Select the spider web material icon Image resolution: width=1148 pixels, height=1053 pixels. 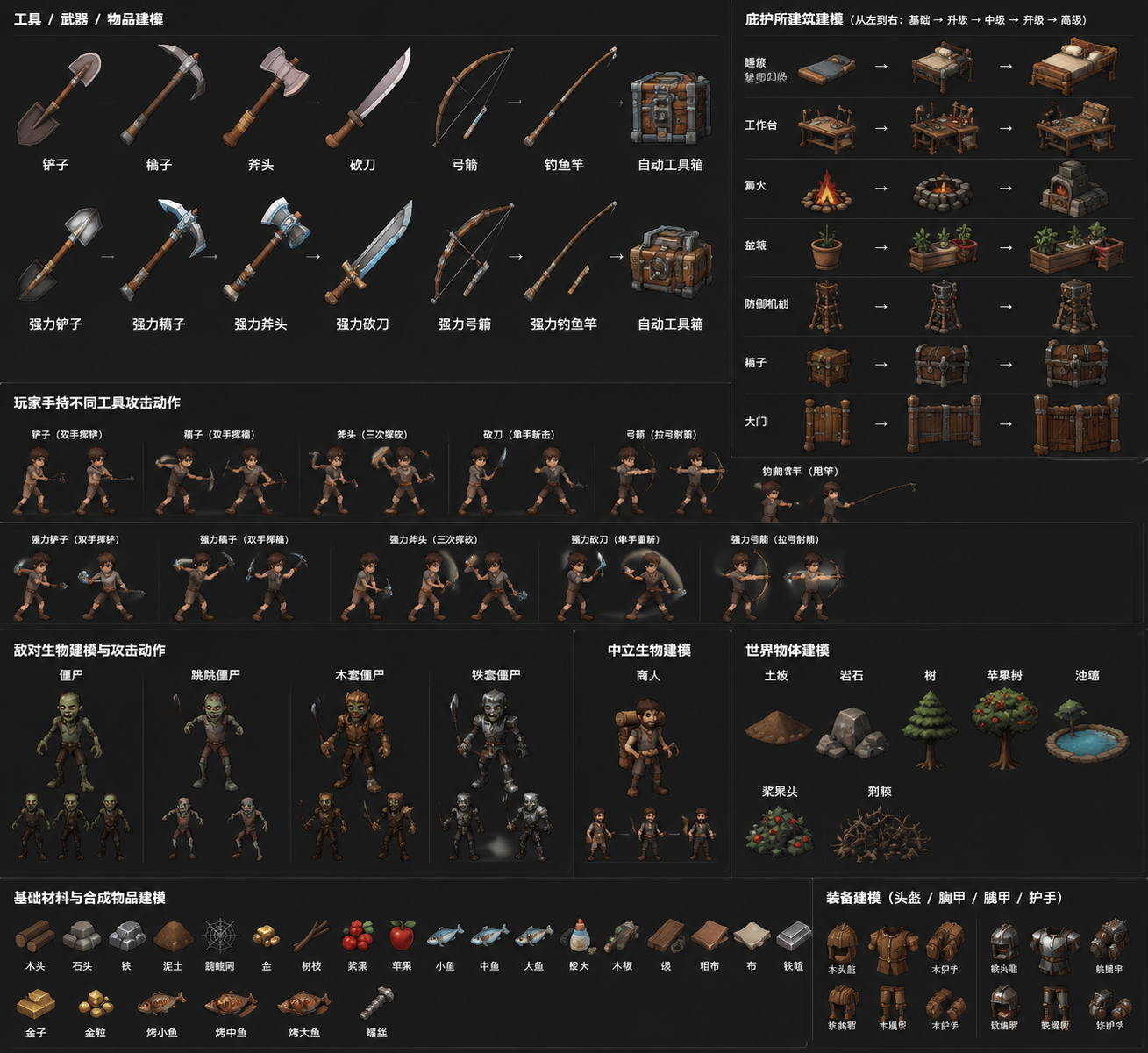pyautogui.click(x=219, y=936)
